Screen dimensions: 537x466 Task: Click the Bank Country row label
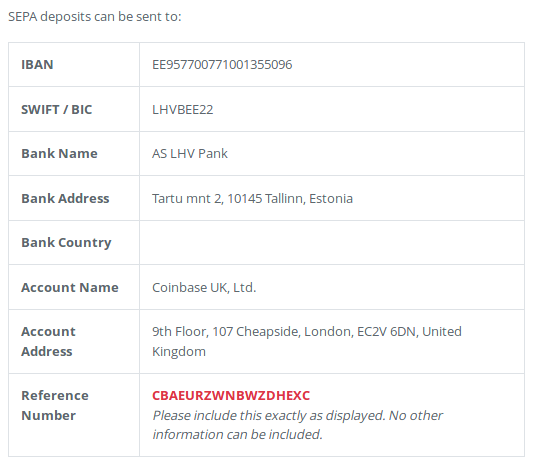pos(66,243)
